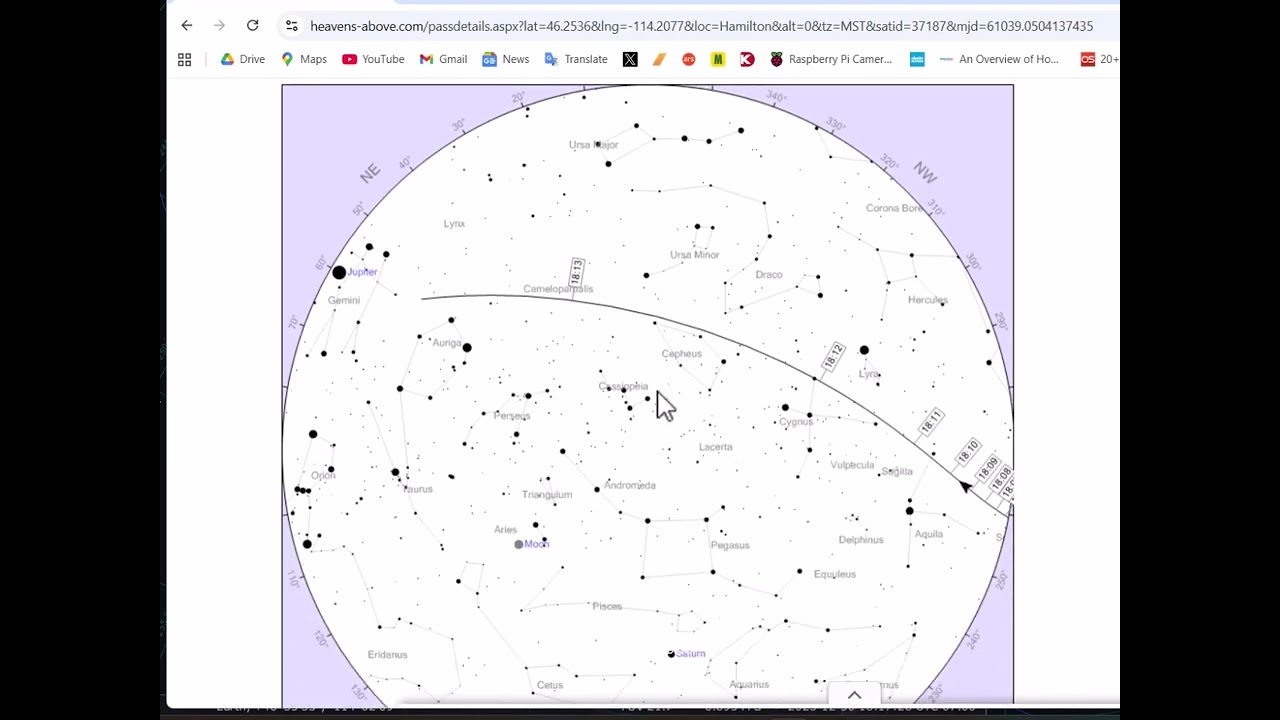Open the yellow M bookmark icon
Screen dimensions: 1280x720
(718, 60)
